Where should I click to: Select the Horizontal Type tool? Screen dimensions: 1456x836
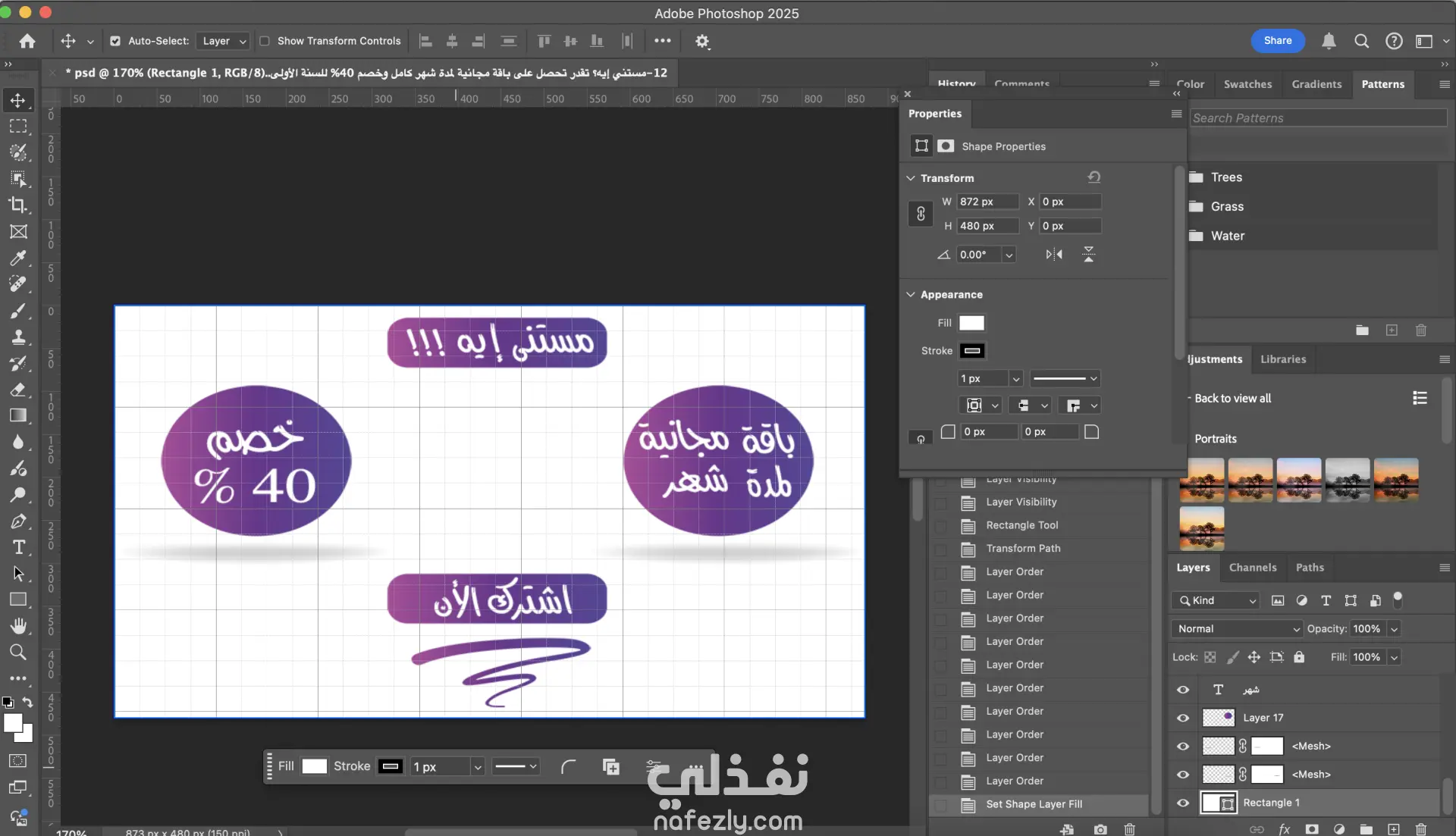18,547
